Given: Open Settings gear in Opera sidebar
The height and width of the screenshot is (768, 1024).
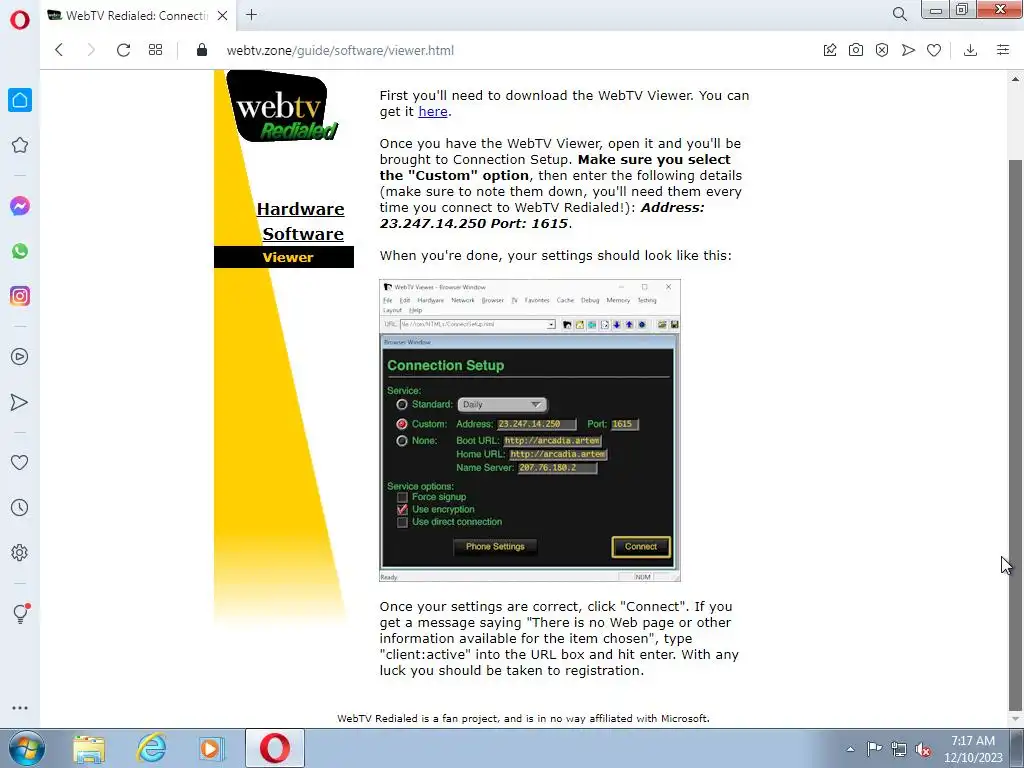Looking at the screenshot, I should [20, 552].
